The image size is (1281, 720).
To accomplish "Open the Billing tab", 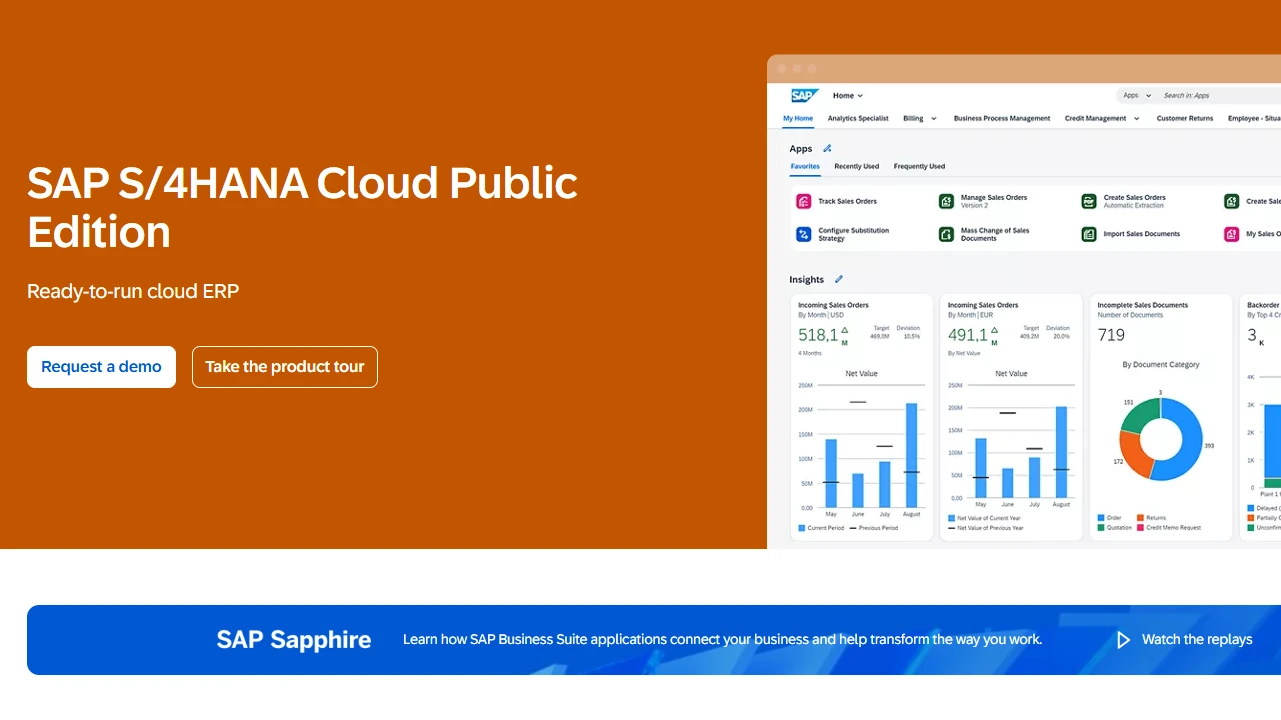I will tap(913, 118).
